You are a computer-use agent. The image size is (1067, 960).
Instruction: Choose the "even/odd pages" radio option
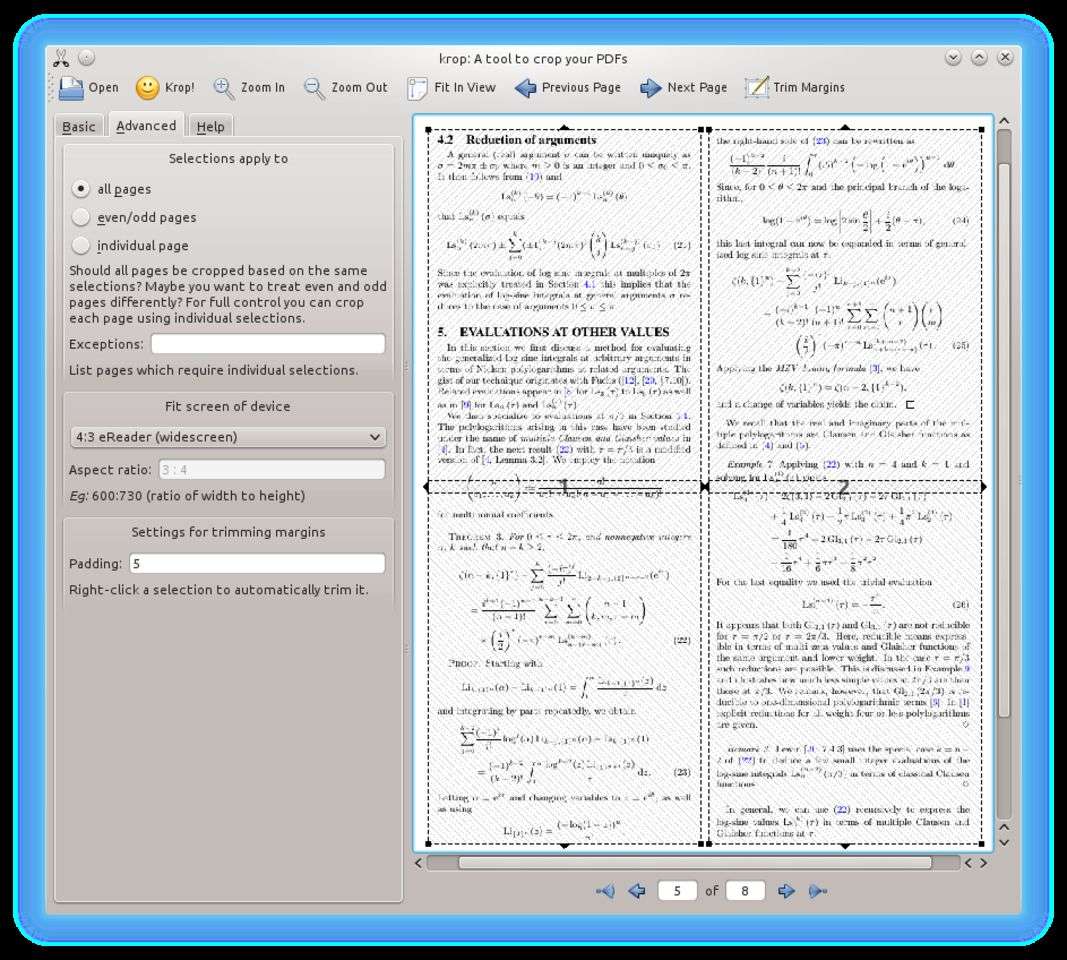tap(81, 217)
